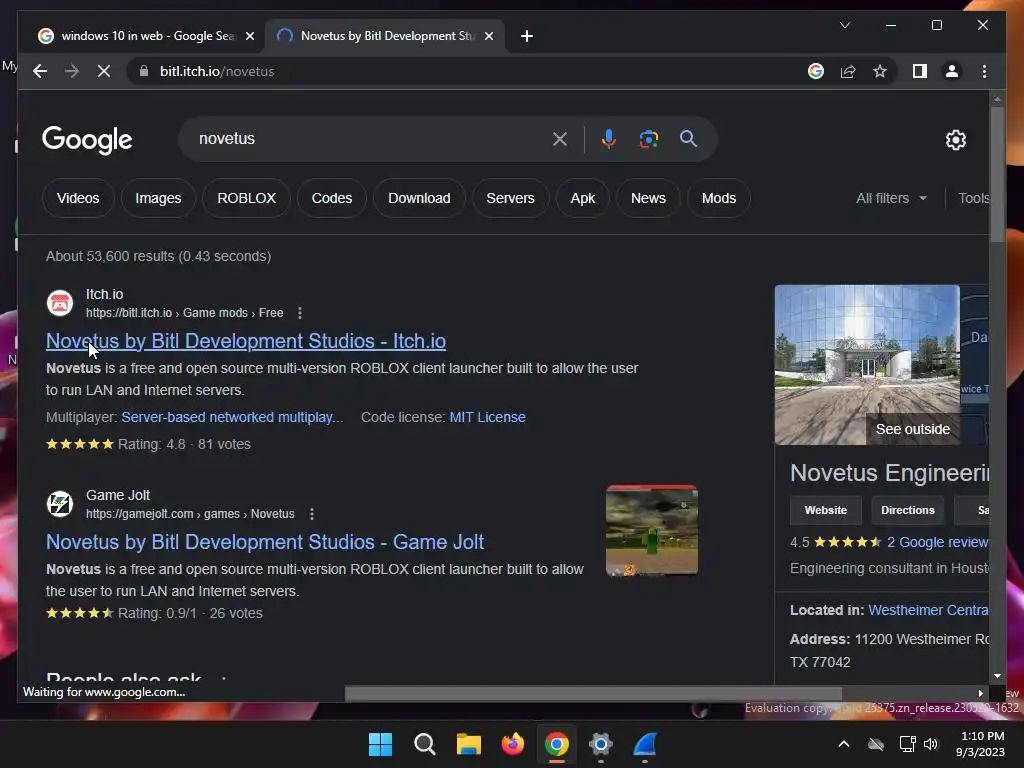
Task: Share this page icon
Action: (x=848, y=71)
